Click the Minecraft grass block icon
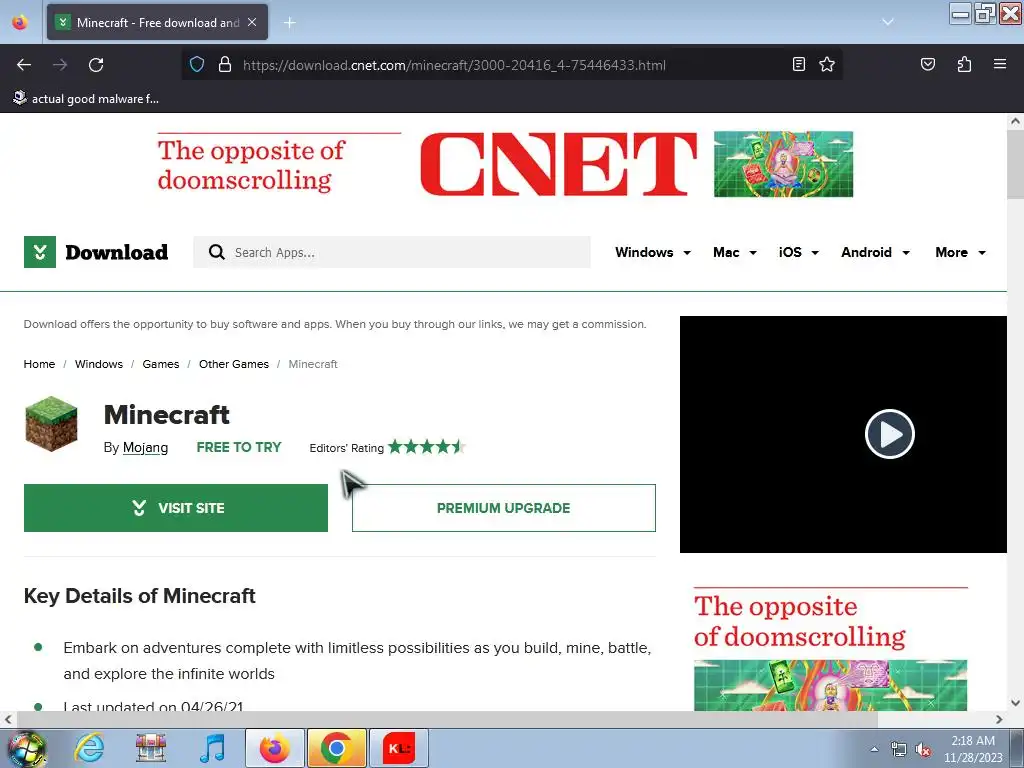1024x768 pixels. [51, 424]
